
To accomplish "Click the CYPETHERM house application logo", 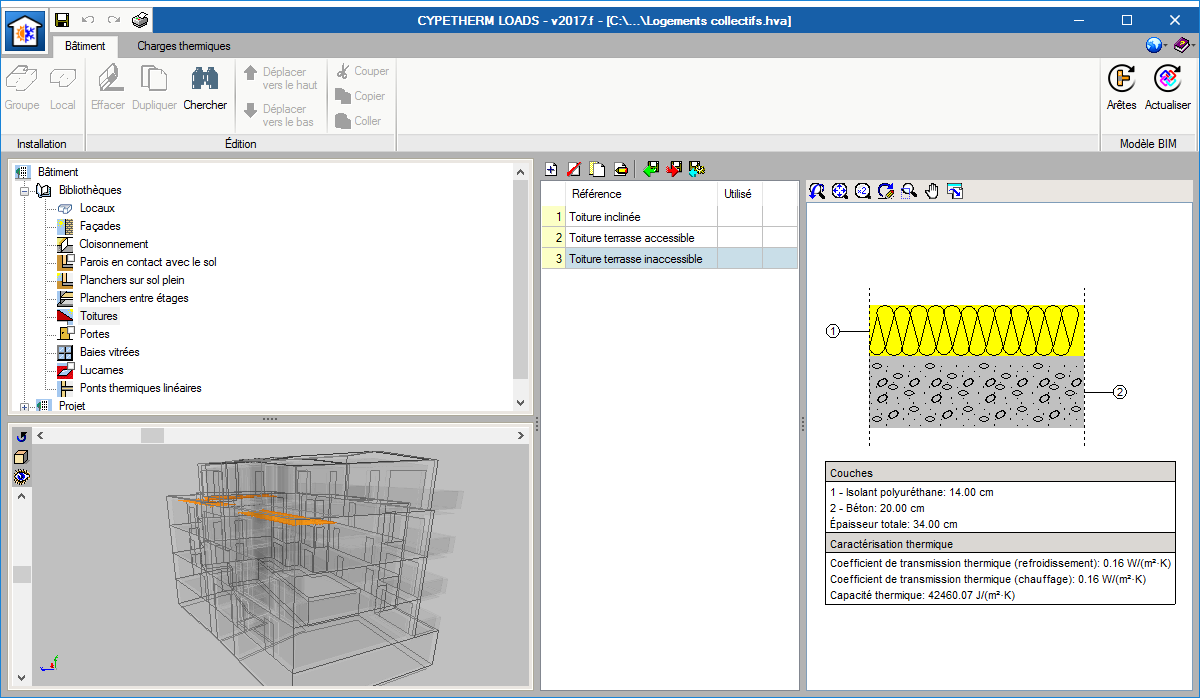I will click(x=24, y=30).
